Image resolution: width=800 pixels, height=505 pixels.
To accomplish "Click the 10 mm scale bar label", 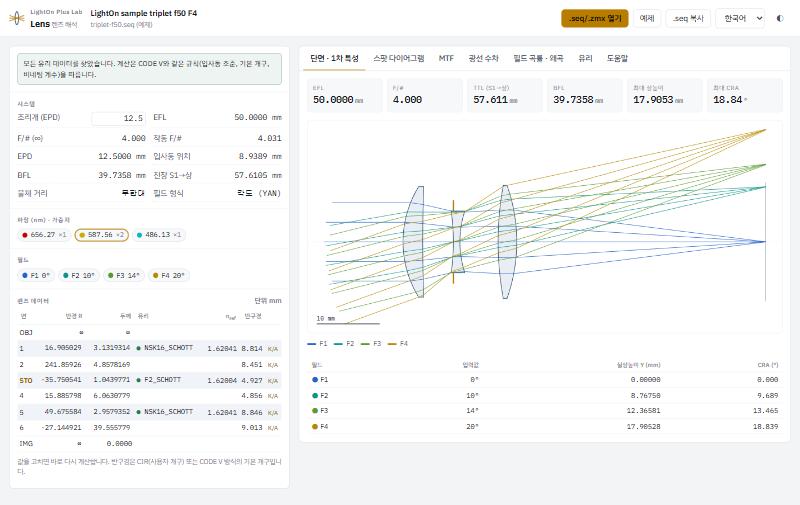I will (326, 318).
